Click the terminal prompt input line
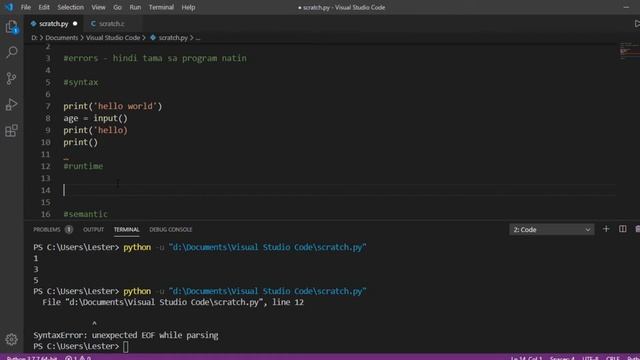Viewport: 640px width, 360px height. pyautogui.click(x=125, y=346)
